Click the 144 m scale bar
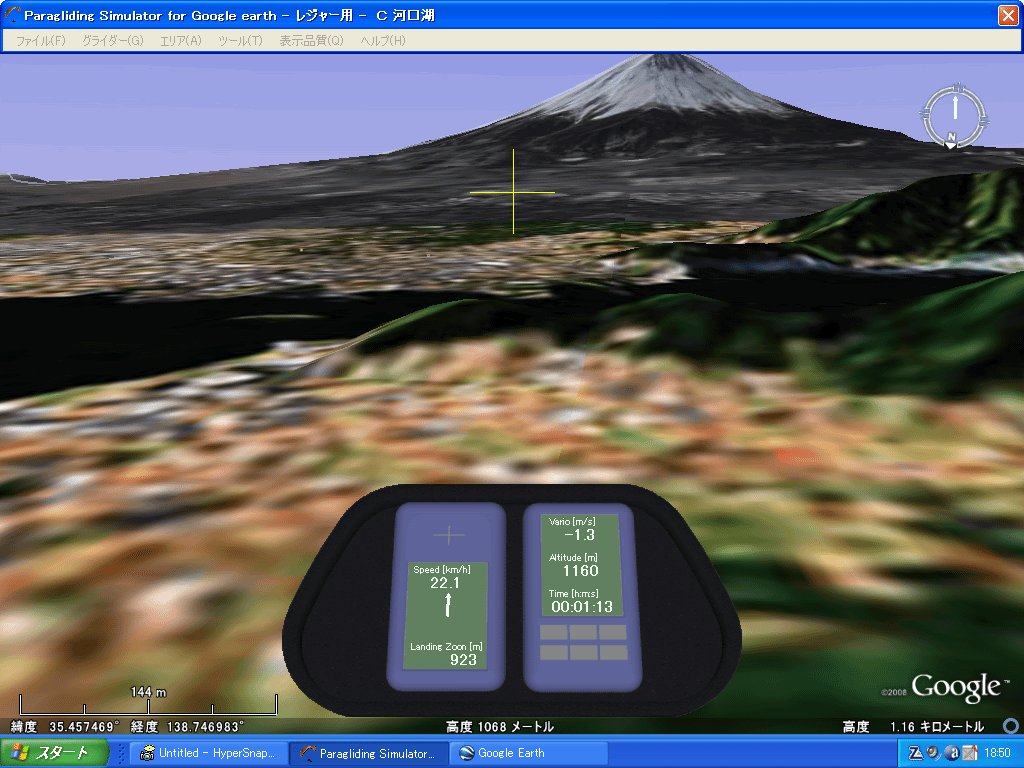Screen dimensions: 1024x768 point(148,701)
